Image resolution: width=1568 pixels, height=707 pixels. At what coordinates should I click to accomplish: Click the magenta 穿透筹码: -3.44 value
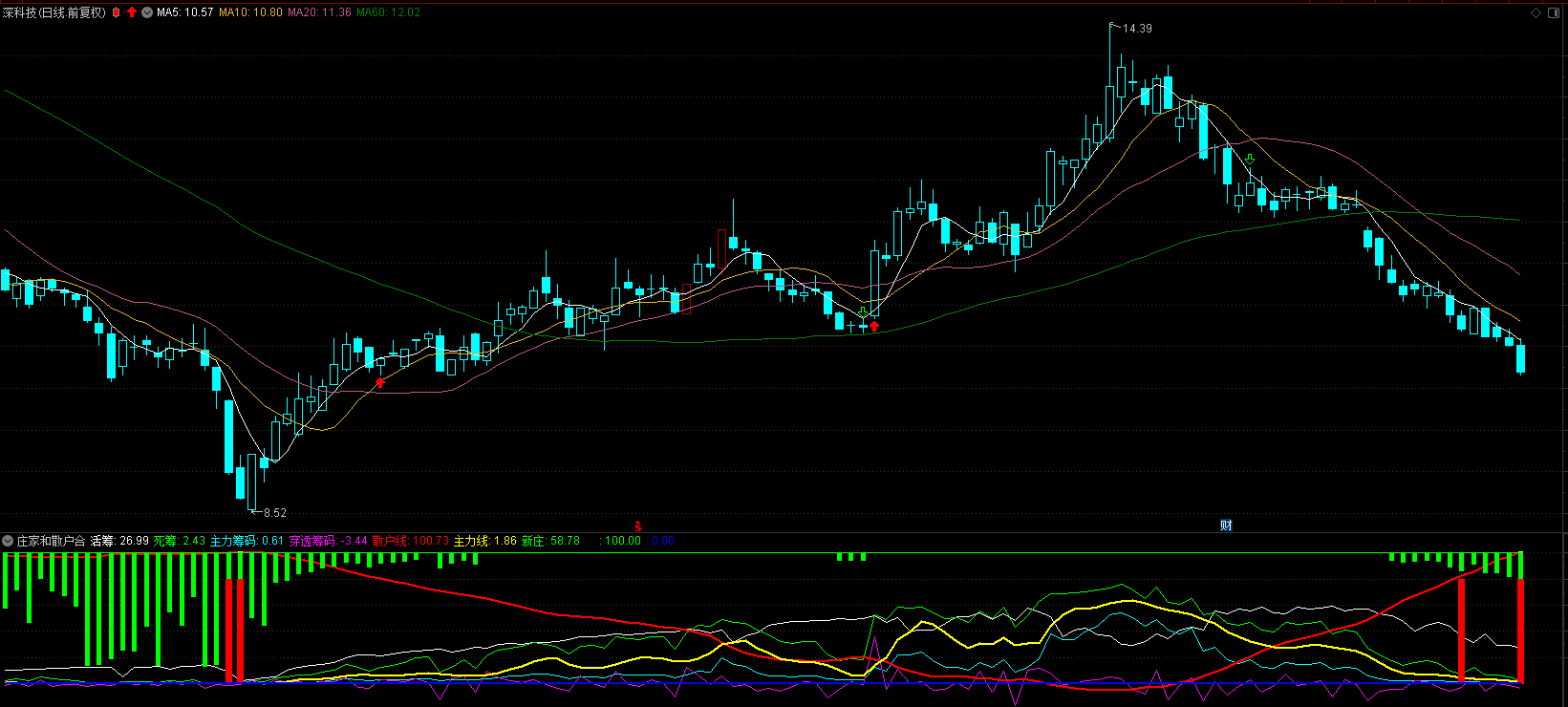(329, 541)
